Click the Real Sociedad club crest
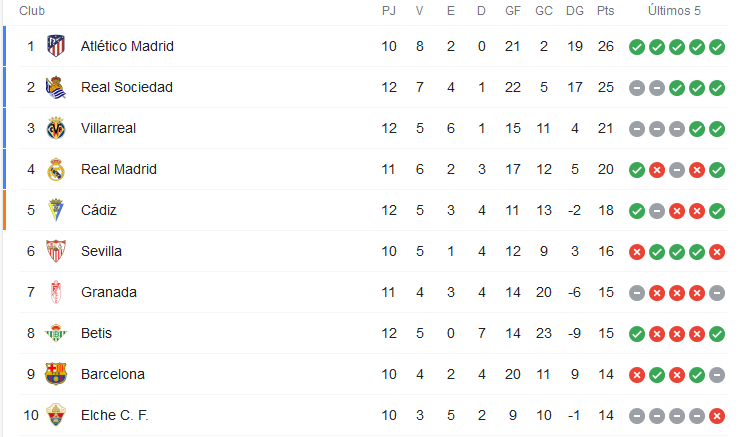 point(56,87)
